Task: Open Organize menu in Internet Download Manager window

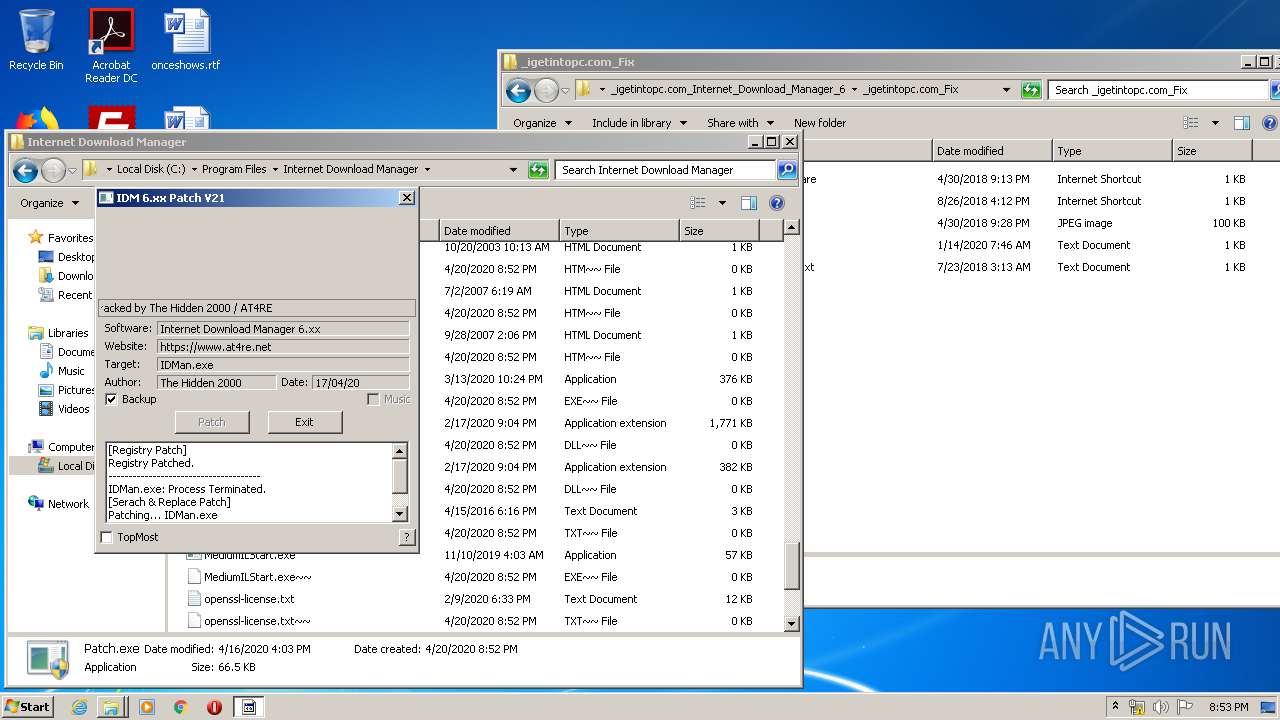Action: [49, 203]
